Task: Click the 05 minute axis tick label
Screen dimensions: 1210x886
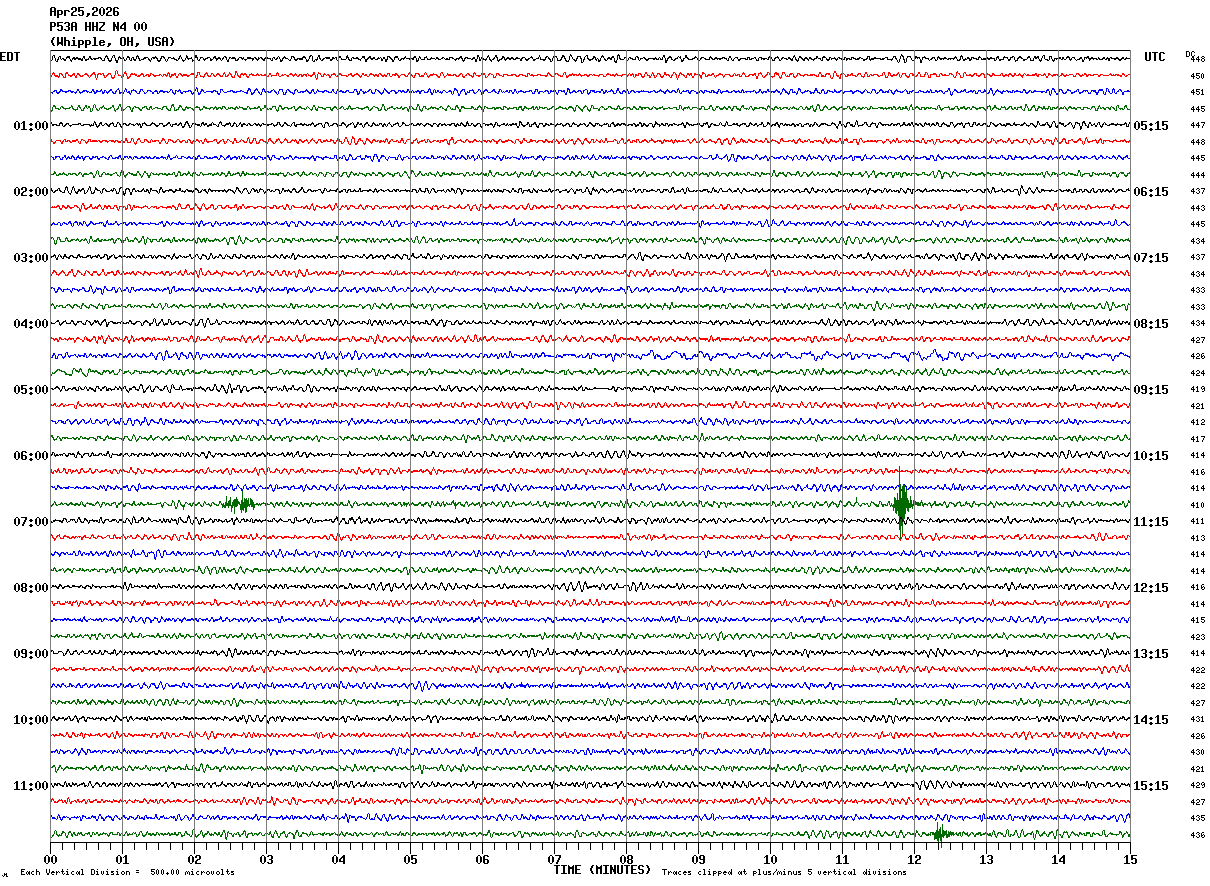Action: 410,859
